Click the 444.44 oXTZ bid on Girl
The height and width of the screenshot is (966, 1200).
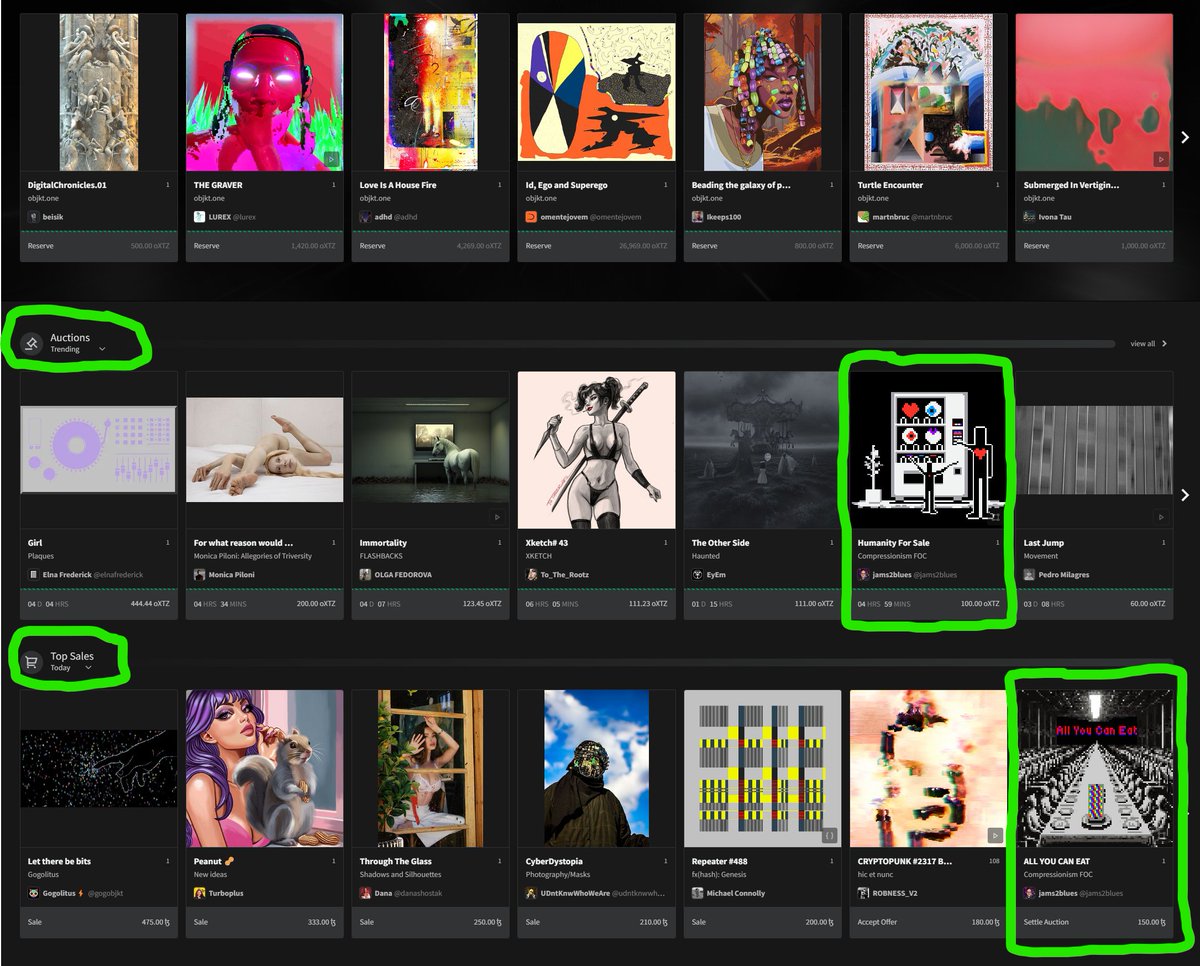[150, 604]
